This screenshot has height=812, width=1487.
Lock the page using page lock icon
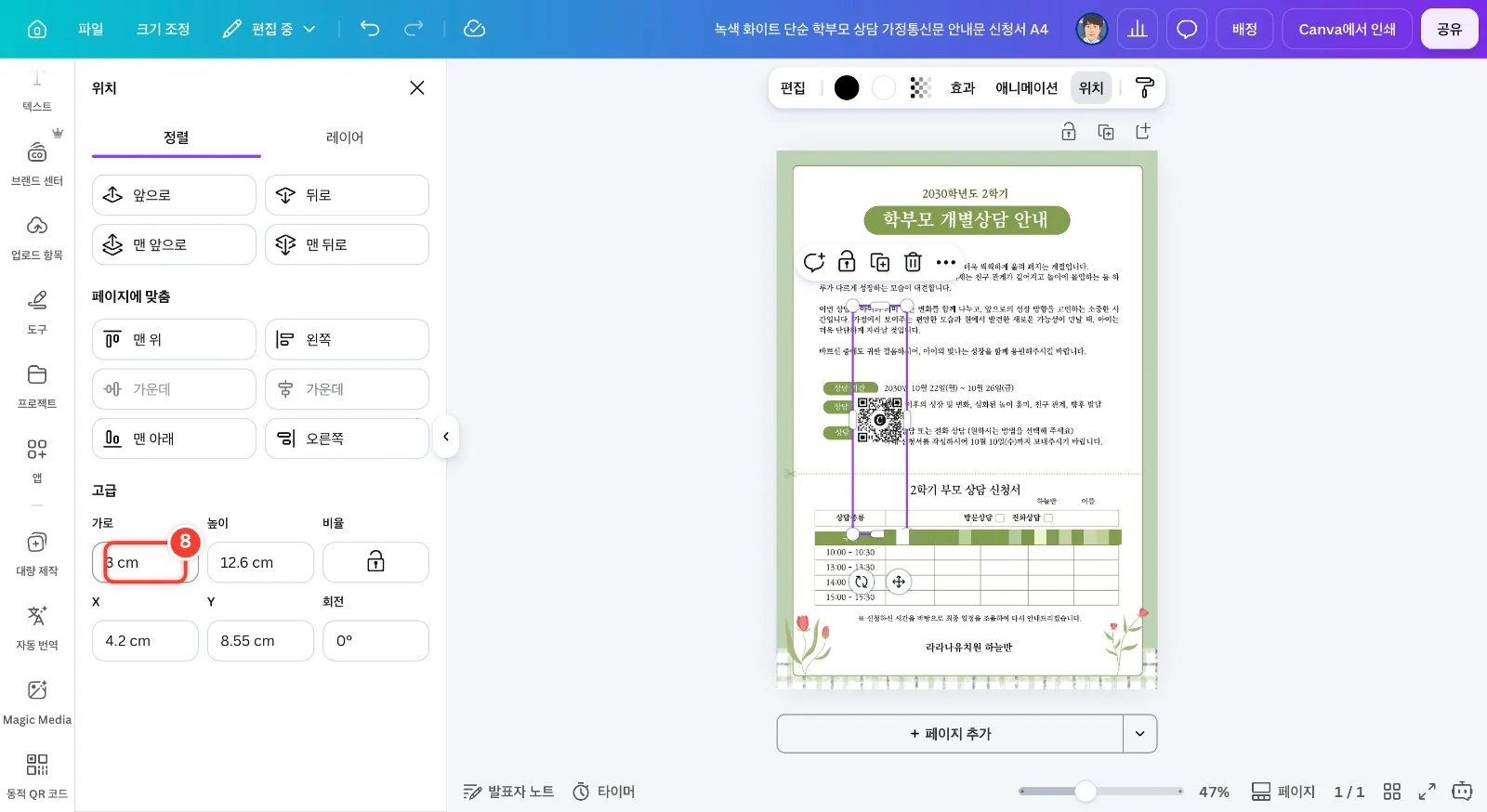tap(1069, 132)
